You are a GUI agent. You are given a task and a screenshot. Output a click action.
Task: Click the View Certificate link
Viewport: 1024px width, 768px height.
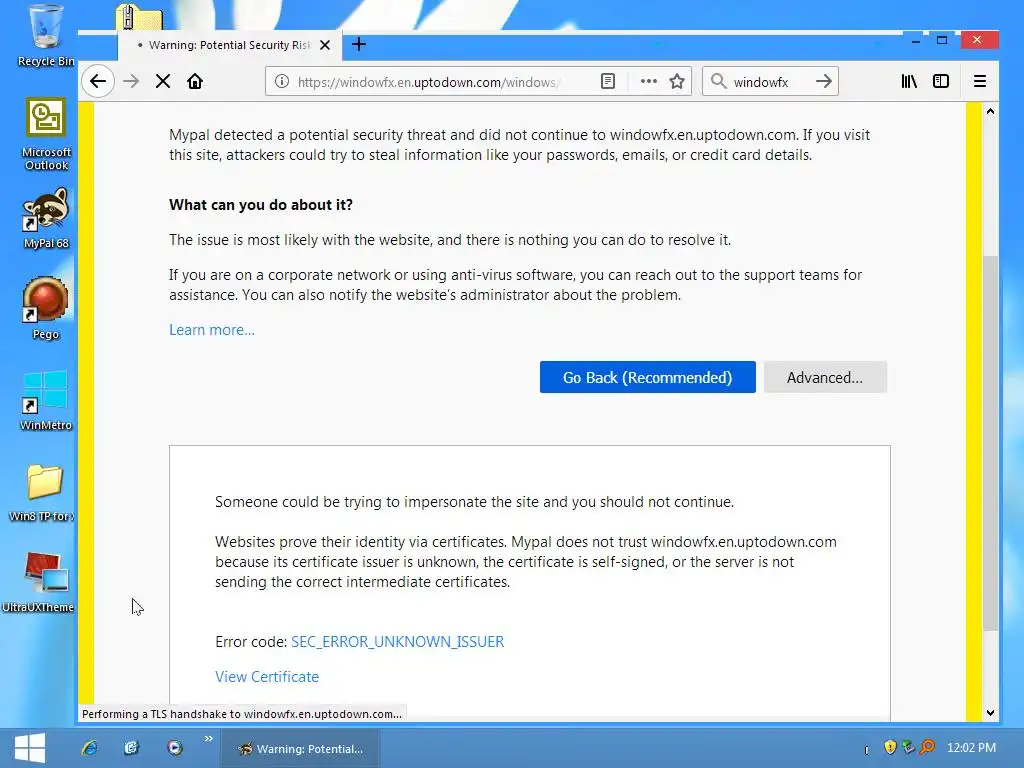(267, 677)
